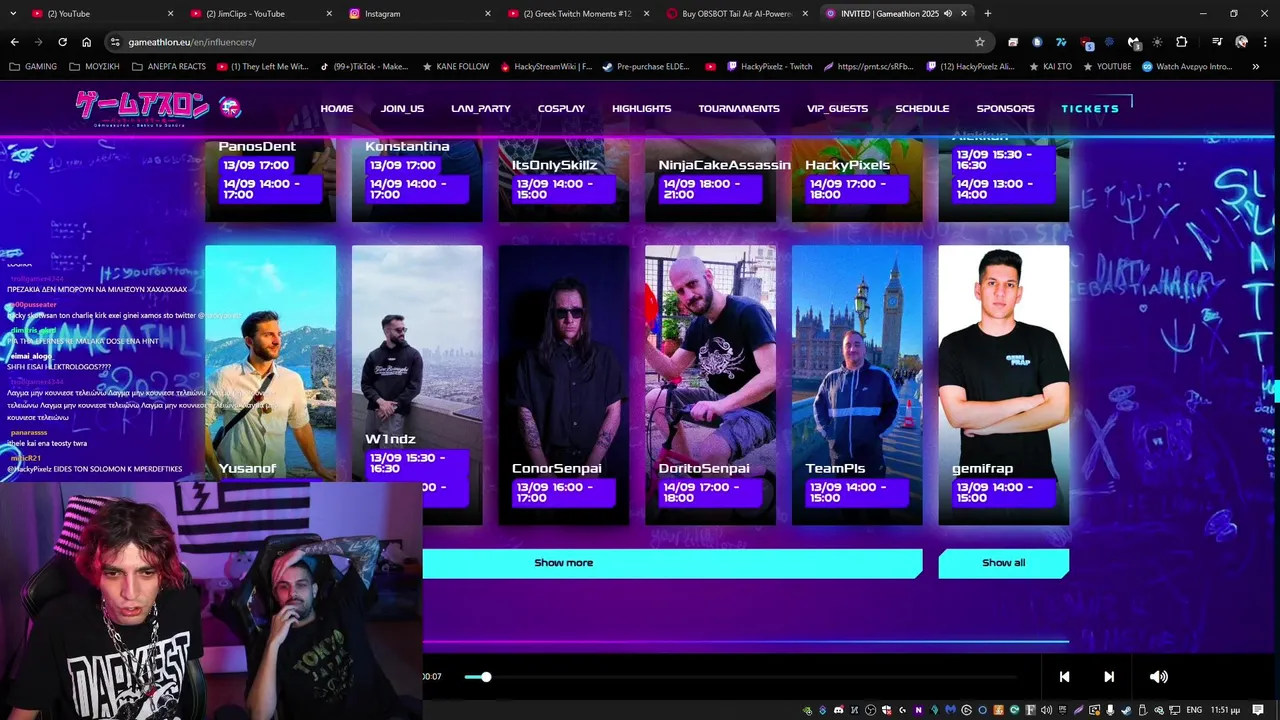Open the Extensions puzzle-piece menu

tap(1182, 42)
